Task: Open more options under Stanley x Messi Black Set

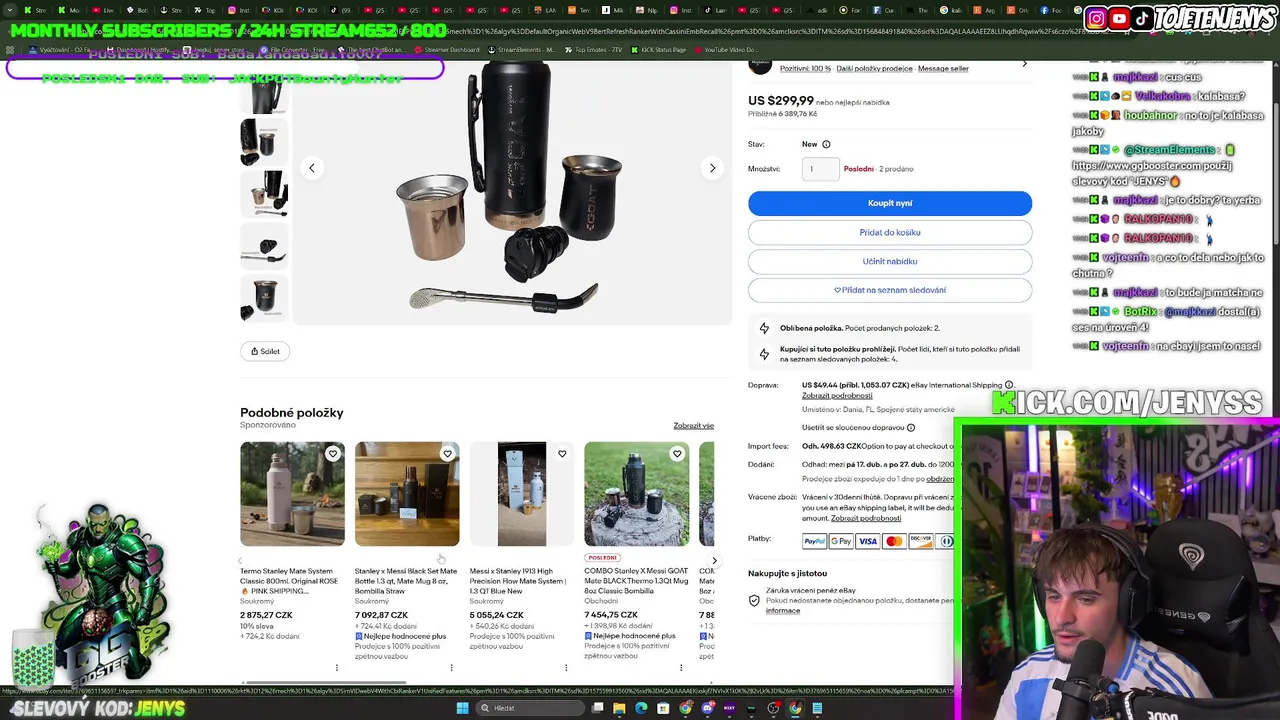Action: 451,667
